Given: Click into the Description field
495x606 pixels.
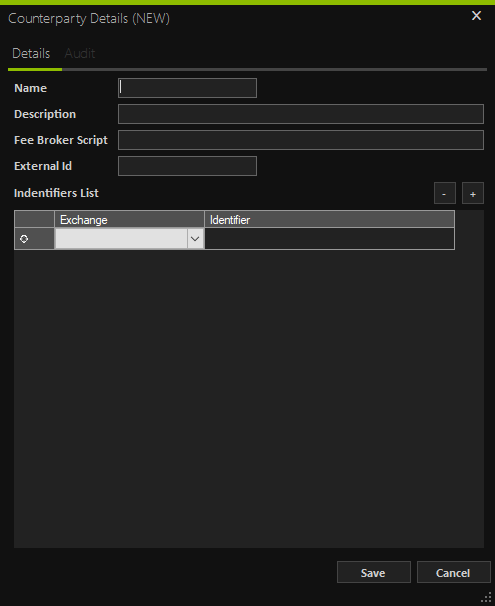Looking at the screenshot, I should [x=301, y=114].
